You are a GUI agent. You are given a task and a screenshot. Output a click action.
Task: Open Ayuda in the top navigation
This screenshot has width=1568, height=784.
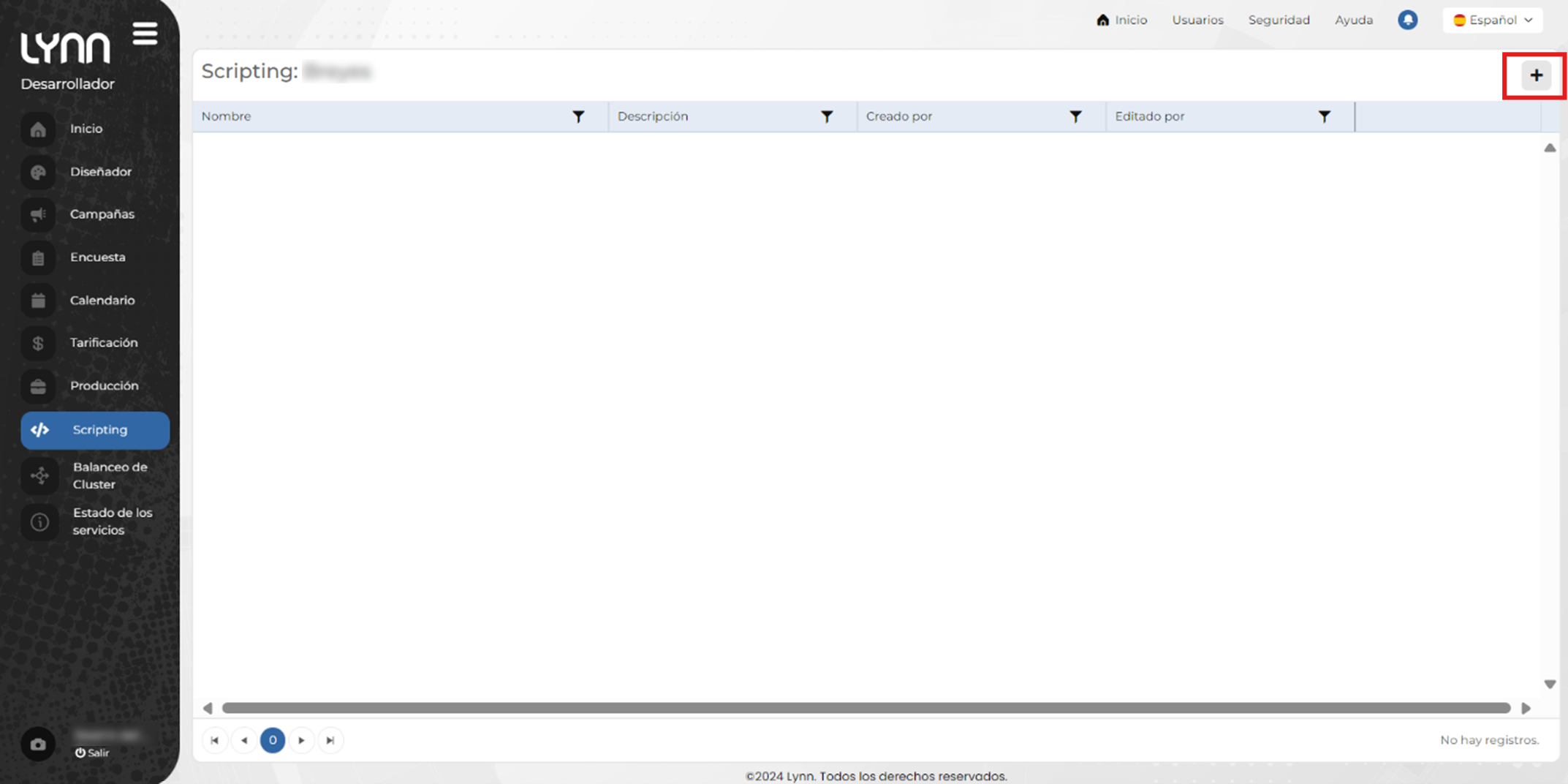[x=1353, y=20]
